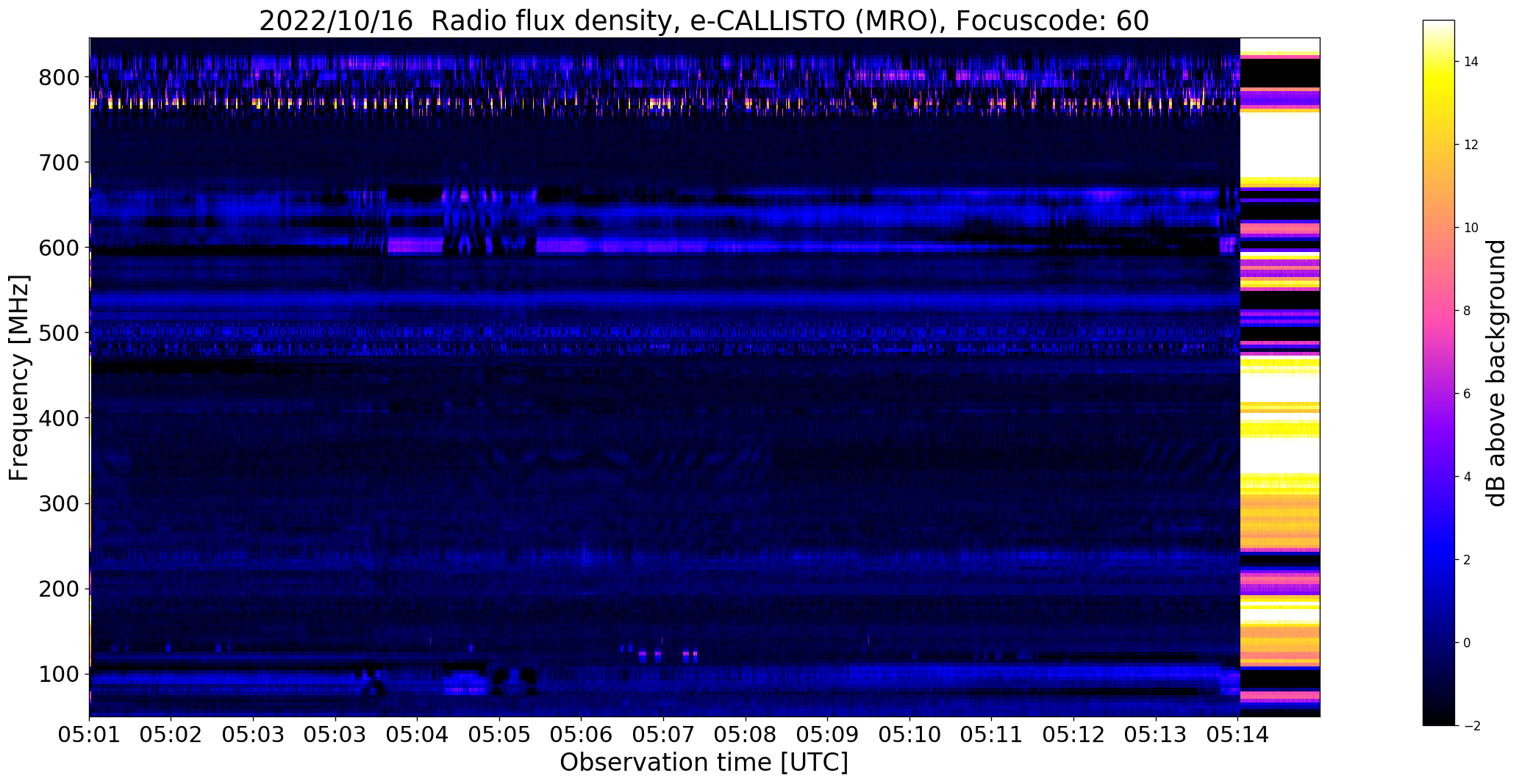This screenshot has height=784, width=1519.
Task: Click the 05:09 time tick label
Action: tap(827, 735)
